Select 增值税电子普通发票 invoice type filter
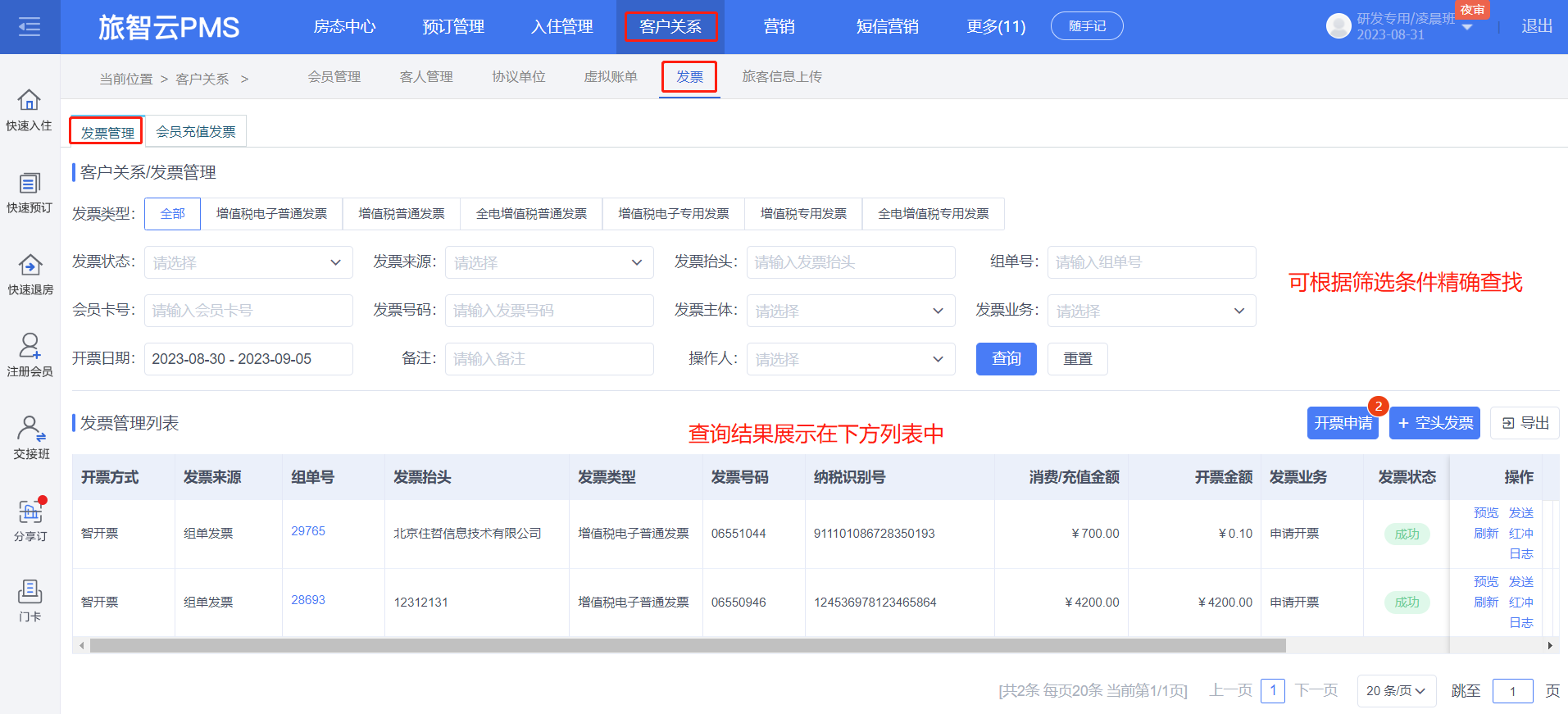 (x=271, y=214)
